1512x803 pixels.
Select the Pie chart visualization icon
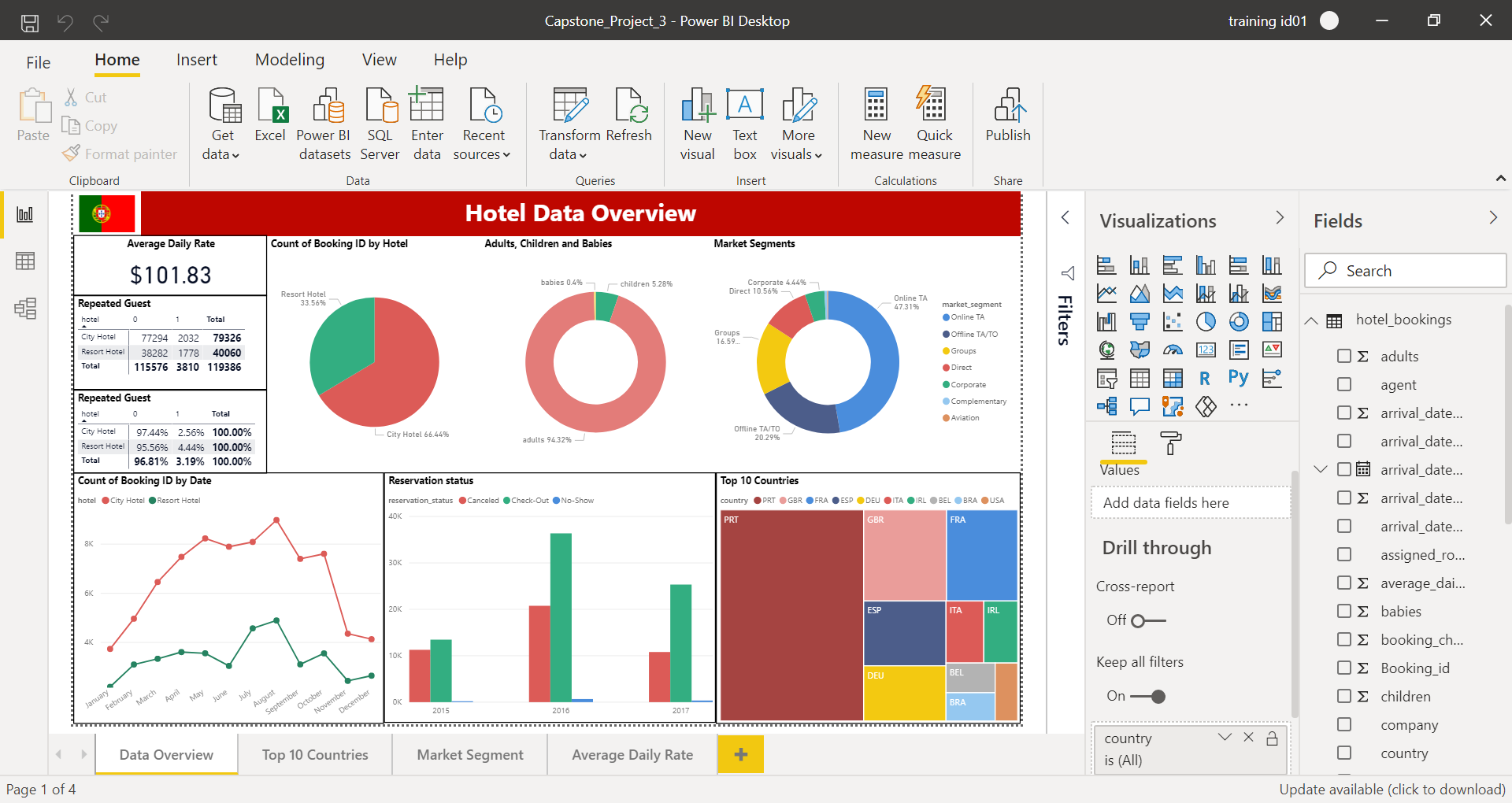pos(1206,321)
